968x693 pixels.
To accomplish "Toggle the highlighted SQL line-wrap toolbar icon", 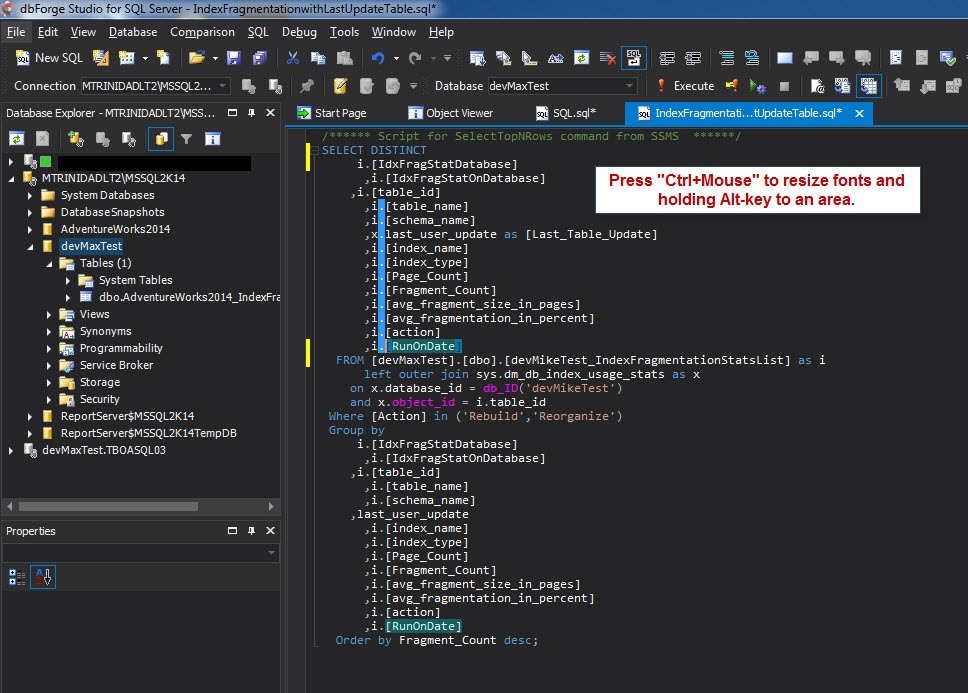I will pos(634,58).
